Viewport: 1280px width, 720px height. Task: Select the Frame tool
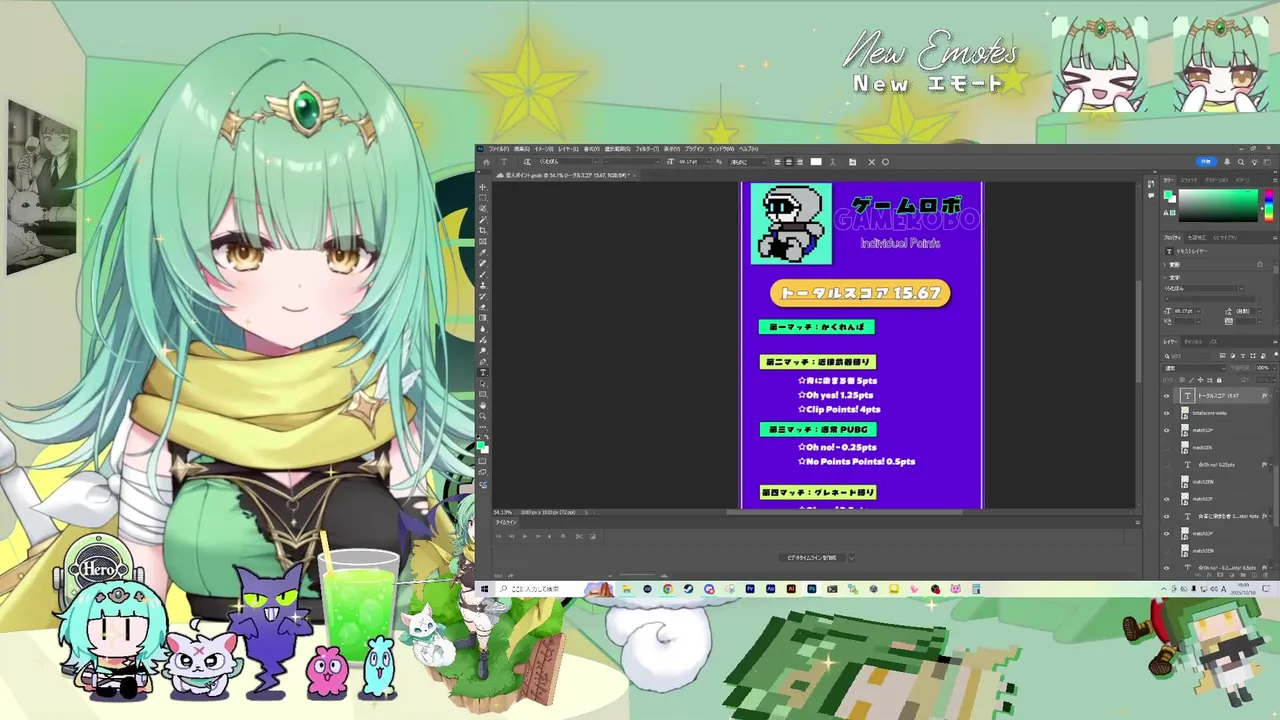(x=483, y=241)
